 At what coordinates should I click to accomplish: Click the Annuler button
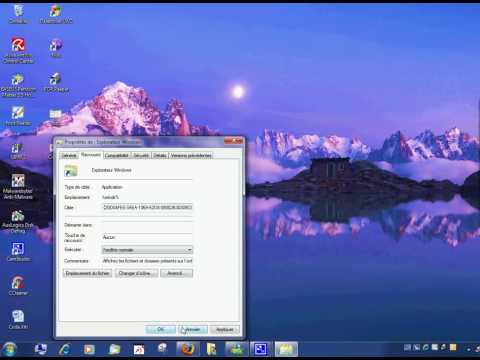(x=193, y=329)
